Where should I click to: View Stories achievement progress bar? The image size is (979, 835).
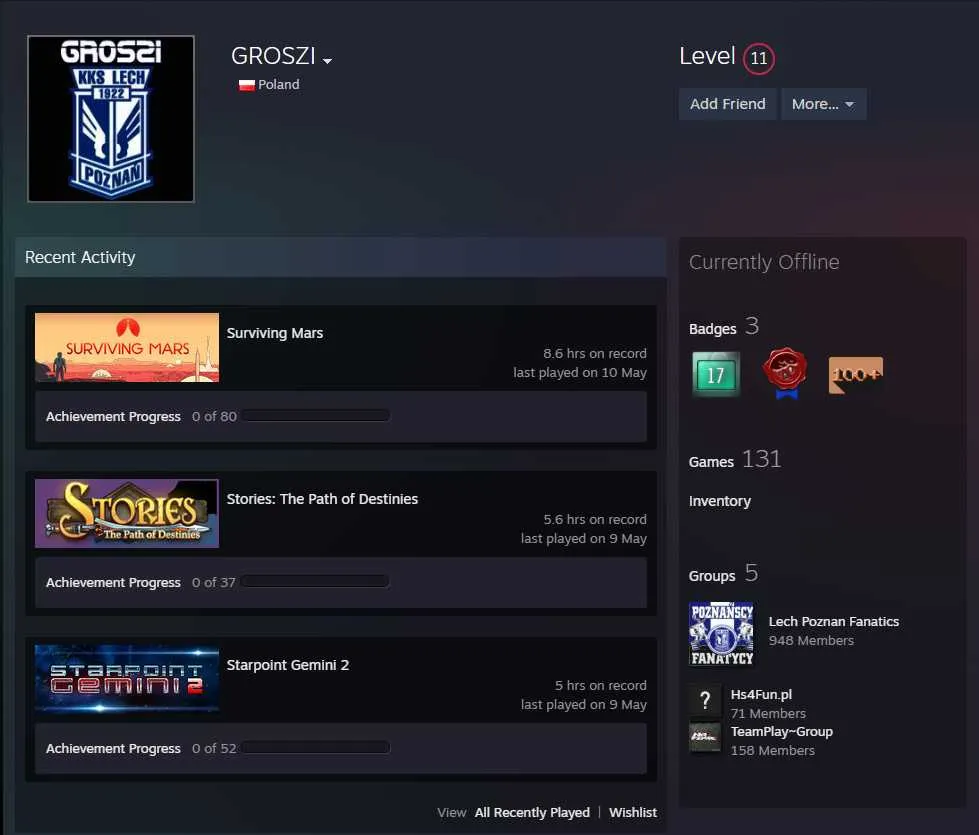(x=315, y=581)
